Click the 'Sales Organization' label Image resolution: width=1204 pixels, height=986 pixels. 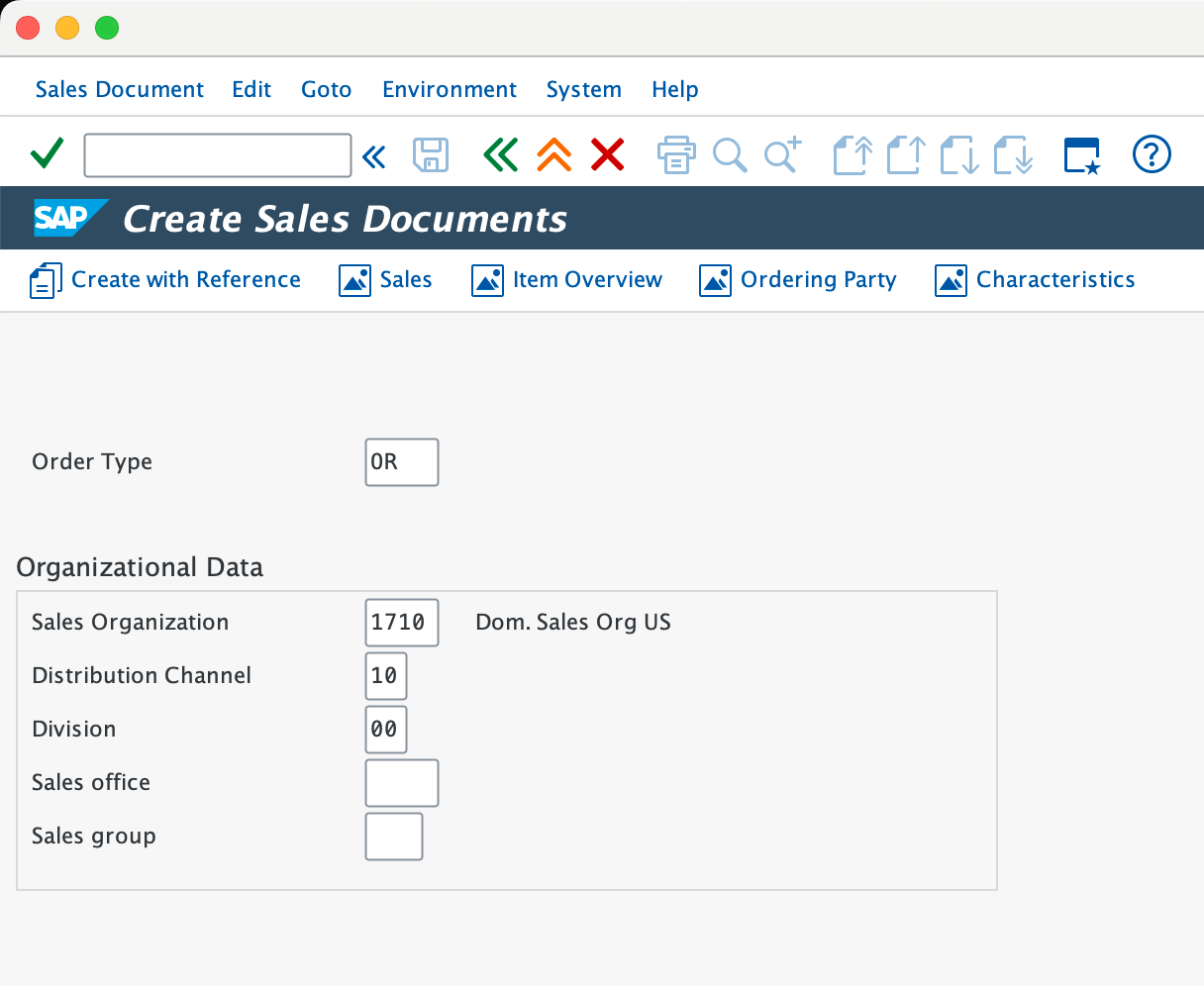pos(130,623)
